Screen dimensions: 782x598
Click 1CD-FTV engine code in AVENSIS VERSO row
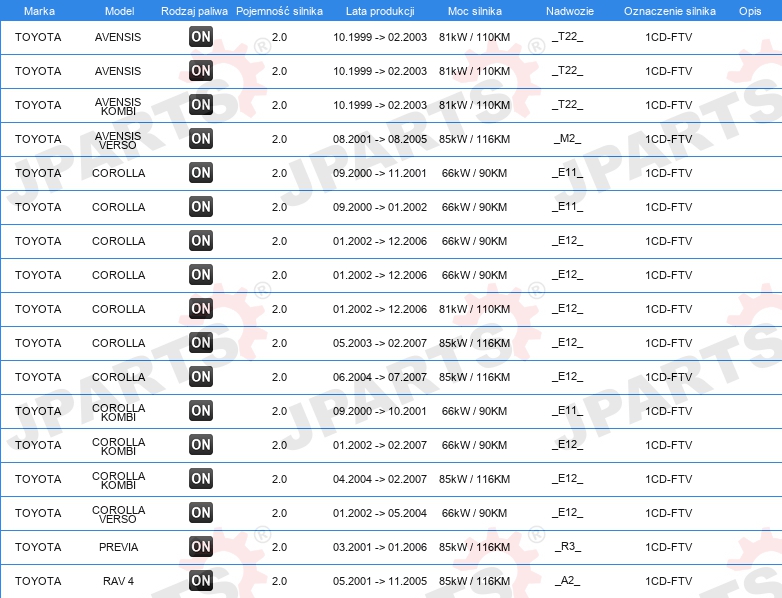pos(668,139)
